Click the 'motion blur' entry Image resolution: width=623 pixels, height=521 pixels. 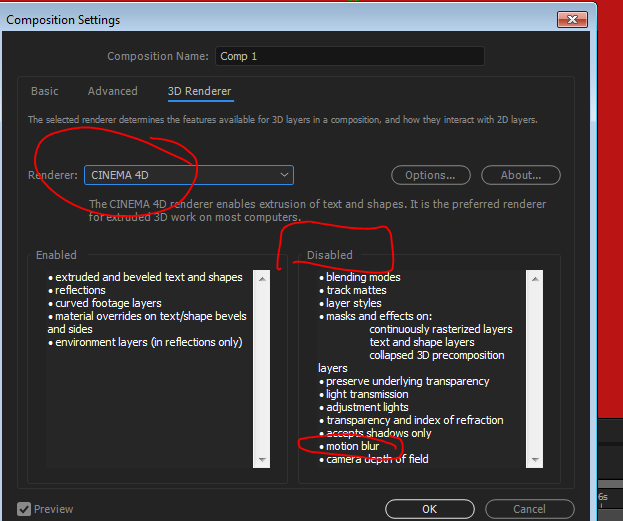click(x=349, y=446)
